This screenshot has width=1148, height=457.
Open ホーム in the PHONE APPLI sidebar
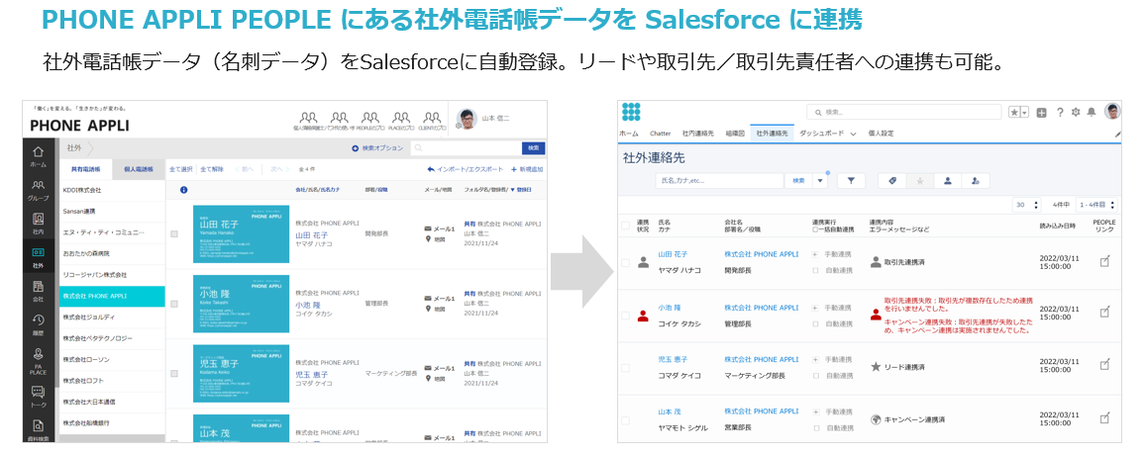[x=38, y=157]
